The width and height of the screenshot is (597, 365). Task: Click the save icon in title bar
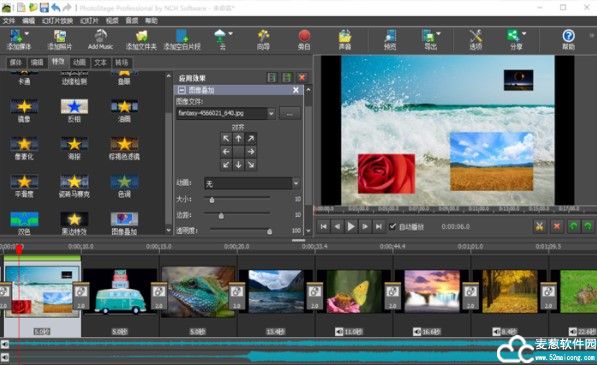click(x=44, y=7)
